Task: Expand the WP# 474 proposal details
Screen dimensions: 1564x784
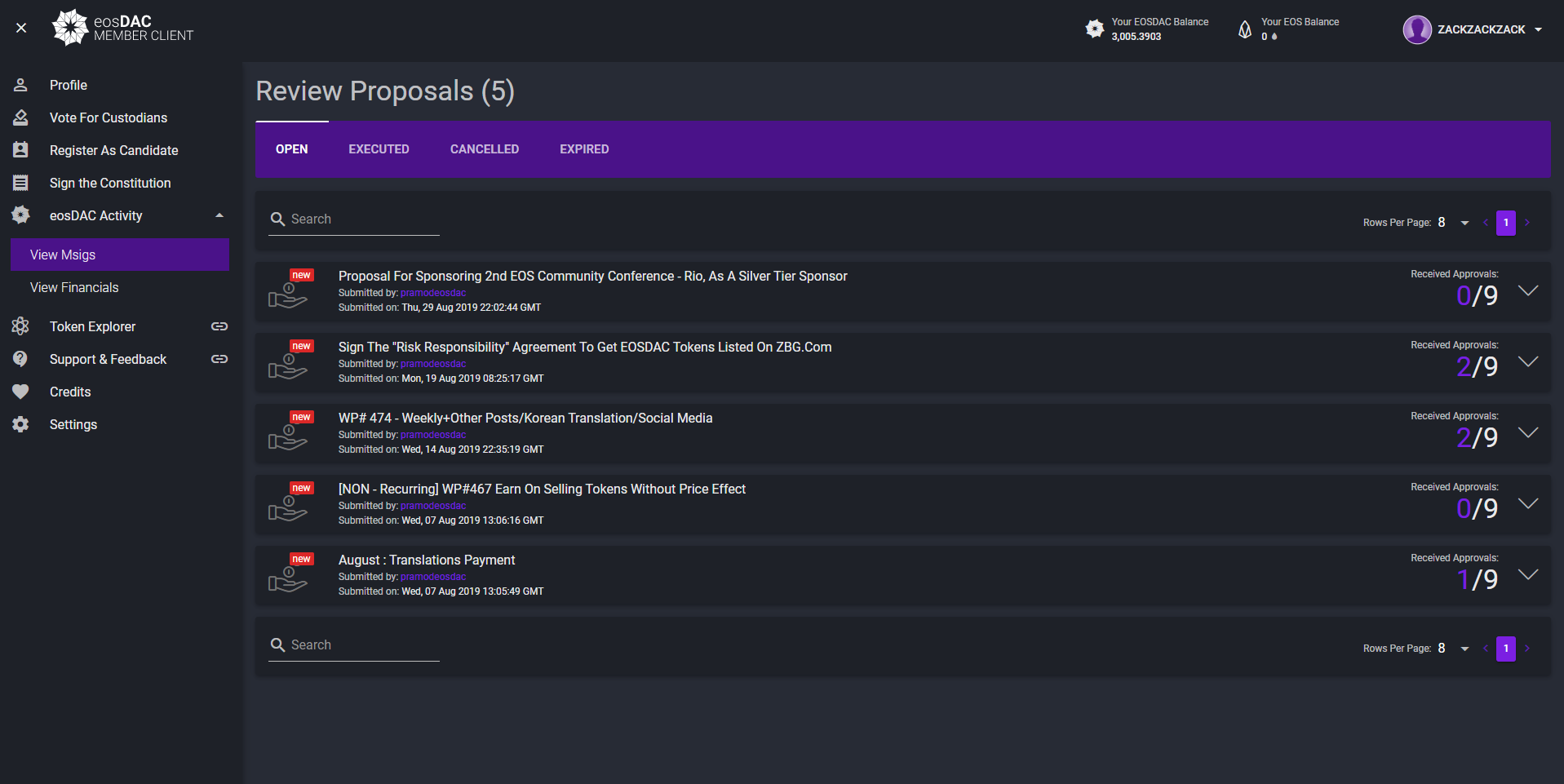Action: (1528, 432)
